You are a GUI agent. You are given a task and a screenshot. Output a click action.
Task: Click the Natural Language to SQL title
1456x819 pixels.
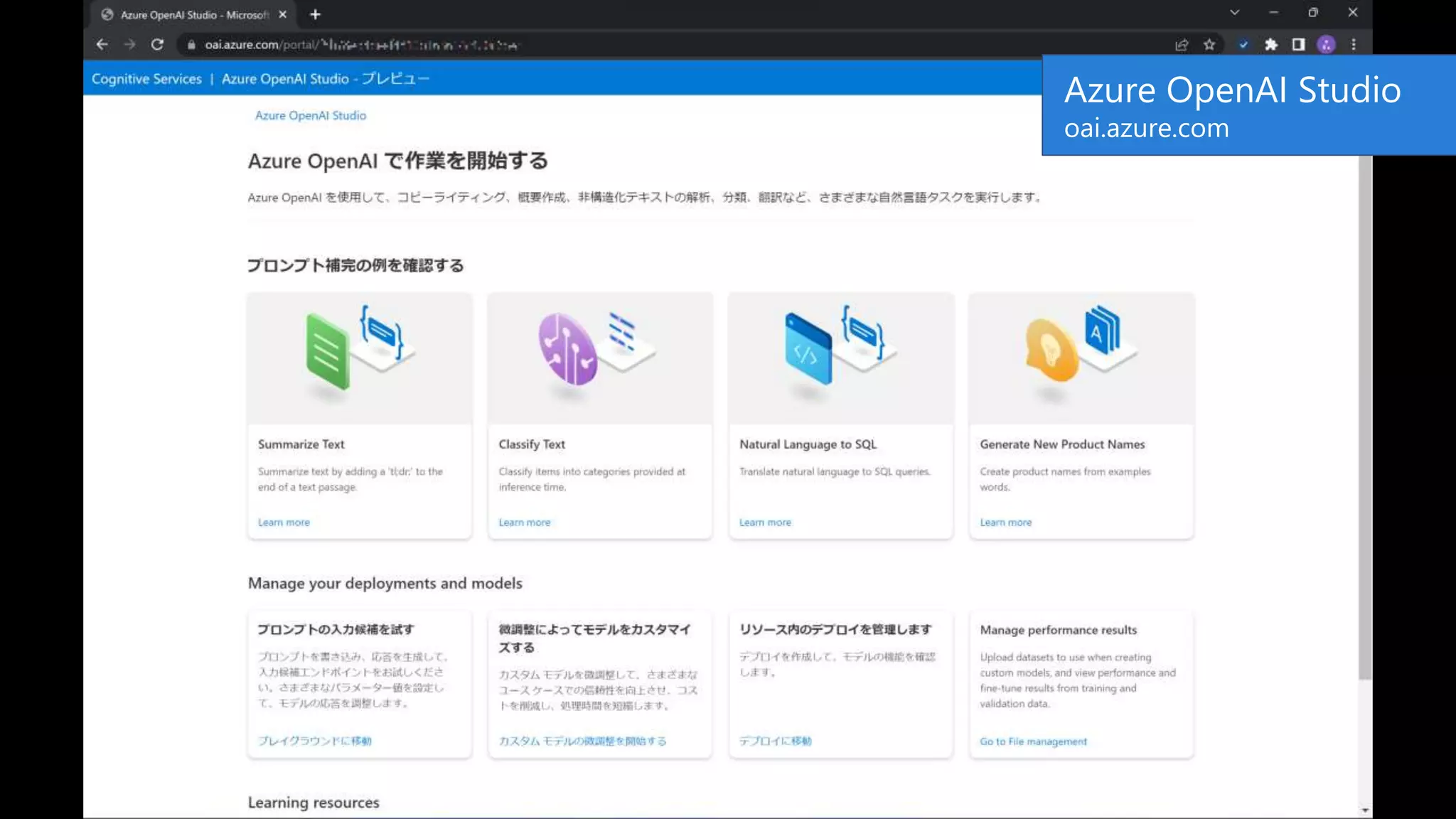[x=808, y=444]
